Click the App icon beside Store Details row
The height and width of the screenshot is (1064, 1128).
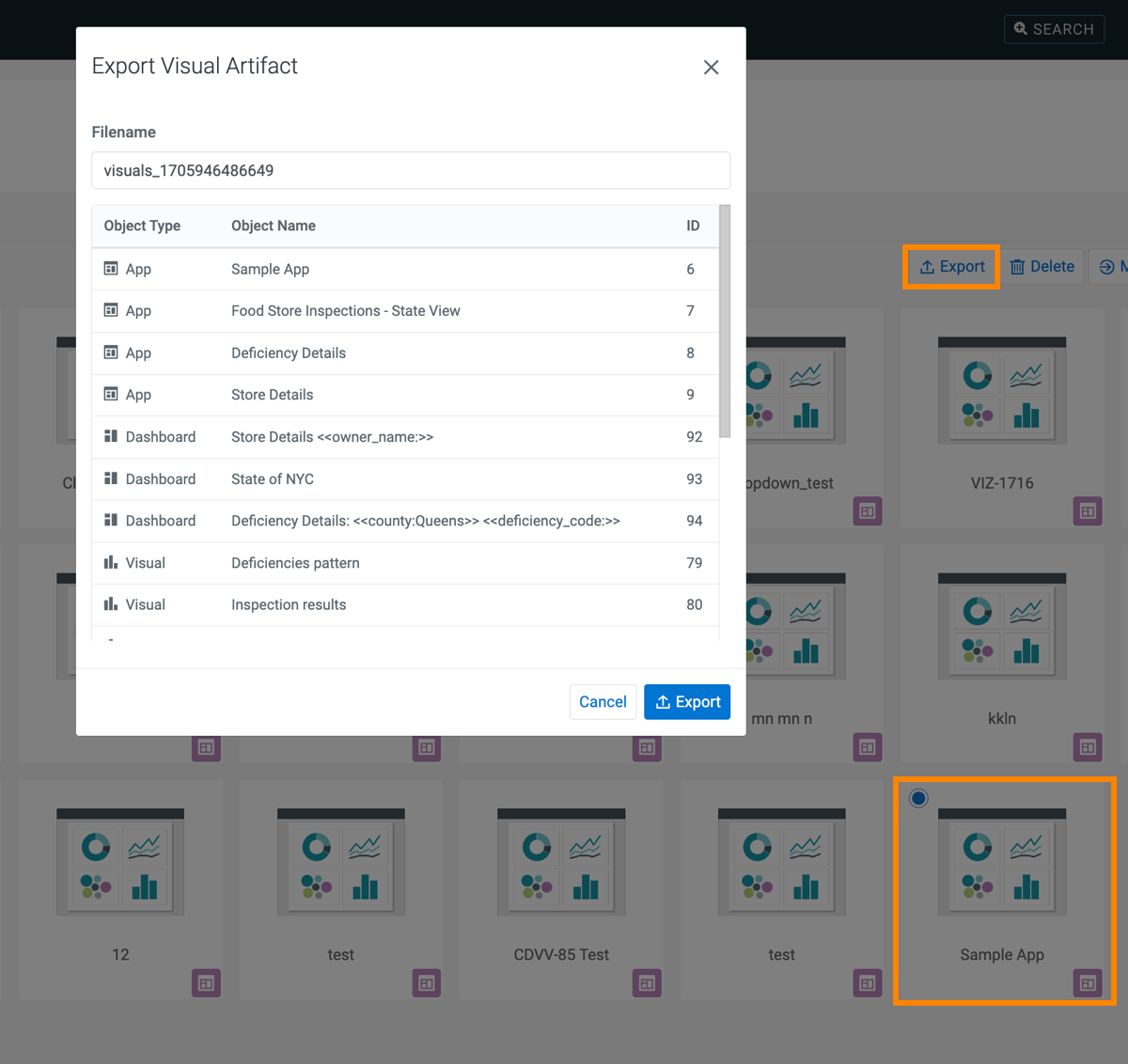(111, 395)
